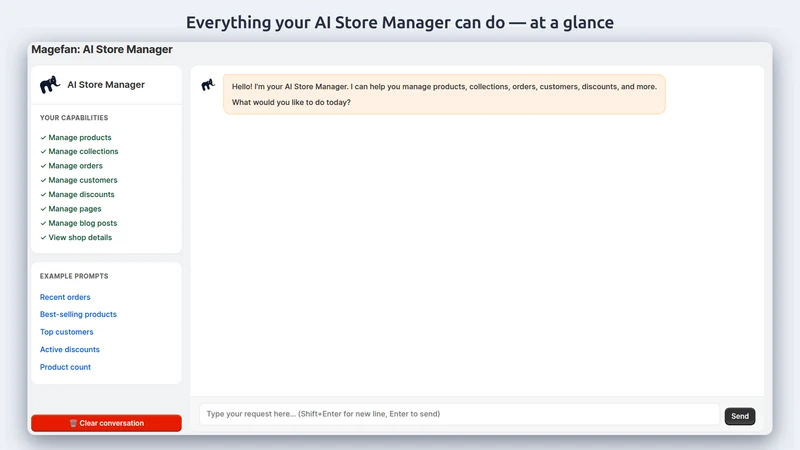
Task: Click the YOUR CAPABILITIES heading
Action: (x=74, y=118)
